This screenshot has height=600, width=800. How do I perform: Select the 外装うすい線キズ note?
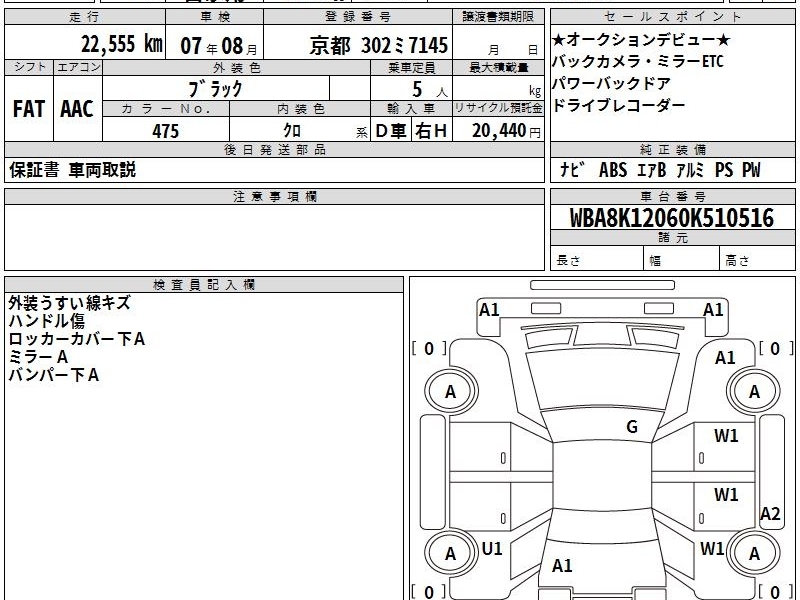(x=69, y=303)
